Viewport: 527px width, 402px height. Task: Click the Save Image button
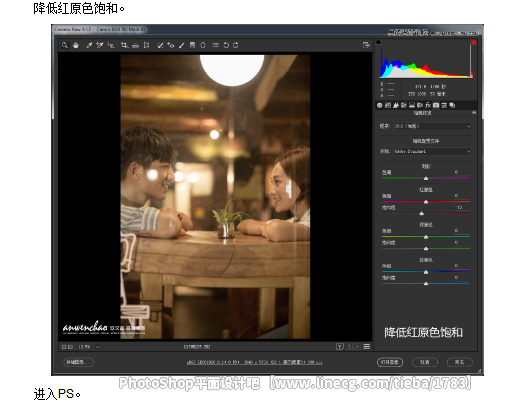point(78,362)
